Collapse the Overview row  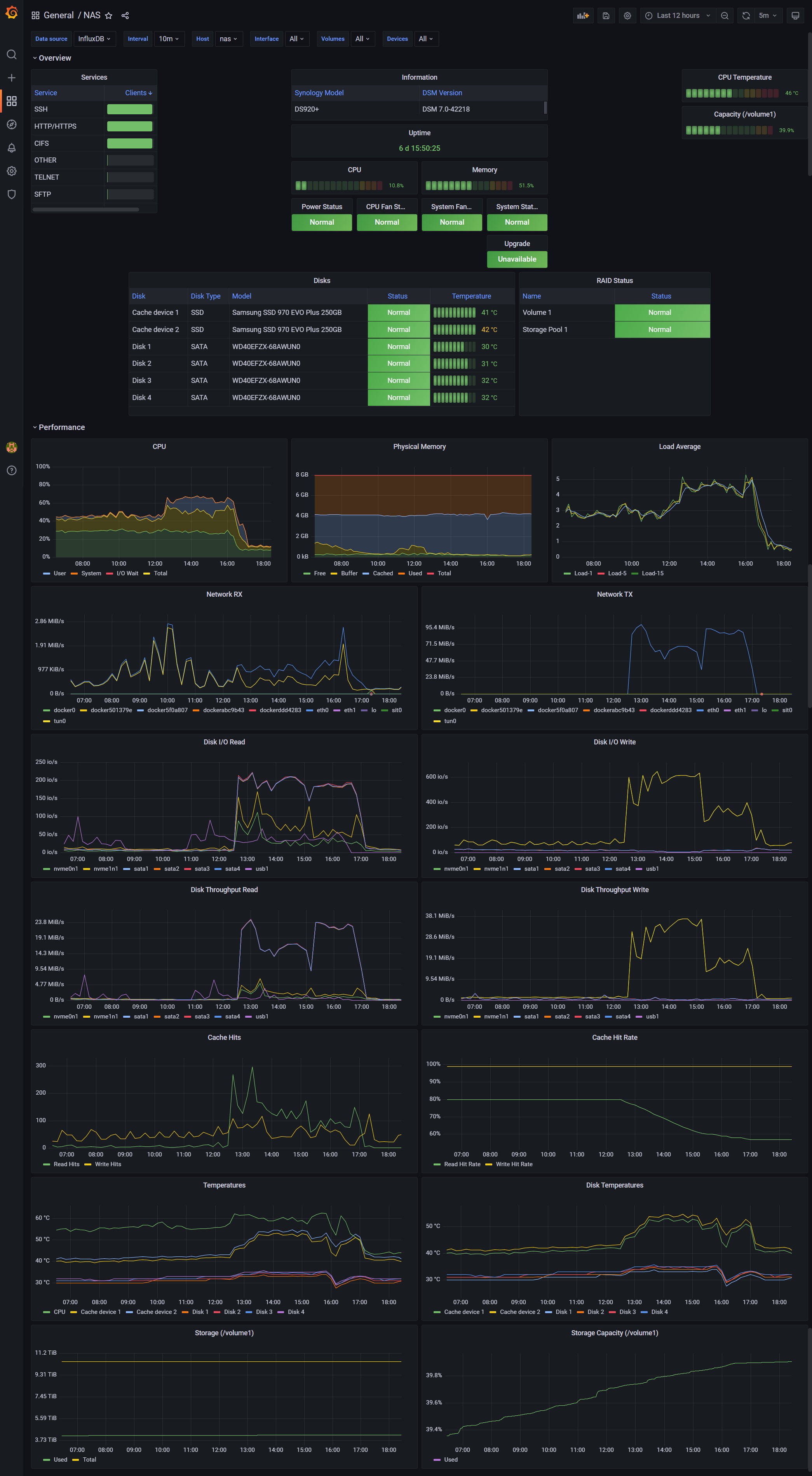52,58
